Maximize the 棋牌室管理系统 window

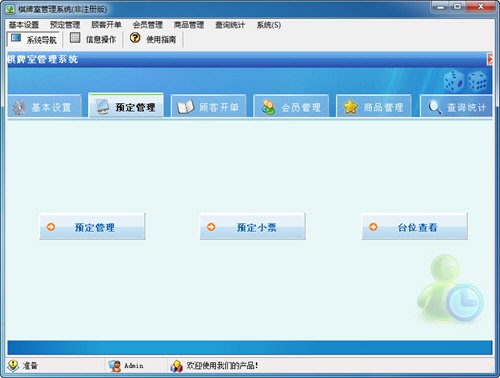pos(458,7)
